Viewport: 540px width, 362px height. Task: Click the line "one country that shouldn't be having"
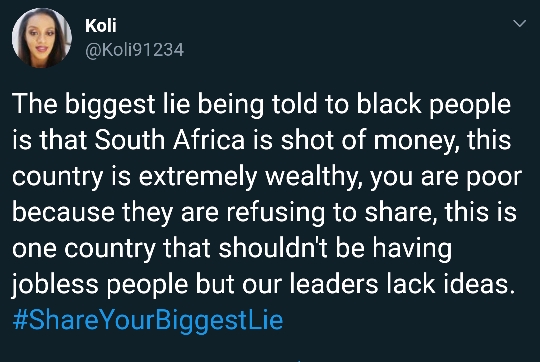232,249
